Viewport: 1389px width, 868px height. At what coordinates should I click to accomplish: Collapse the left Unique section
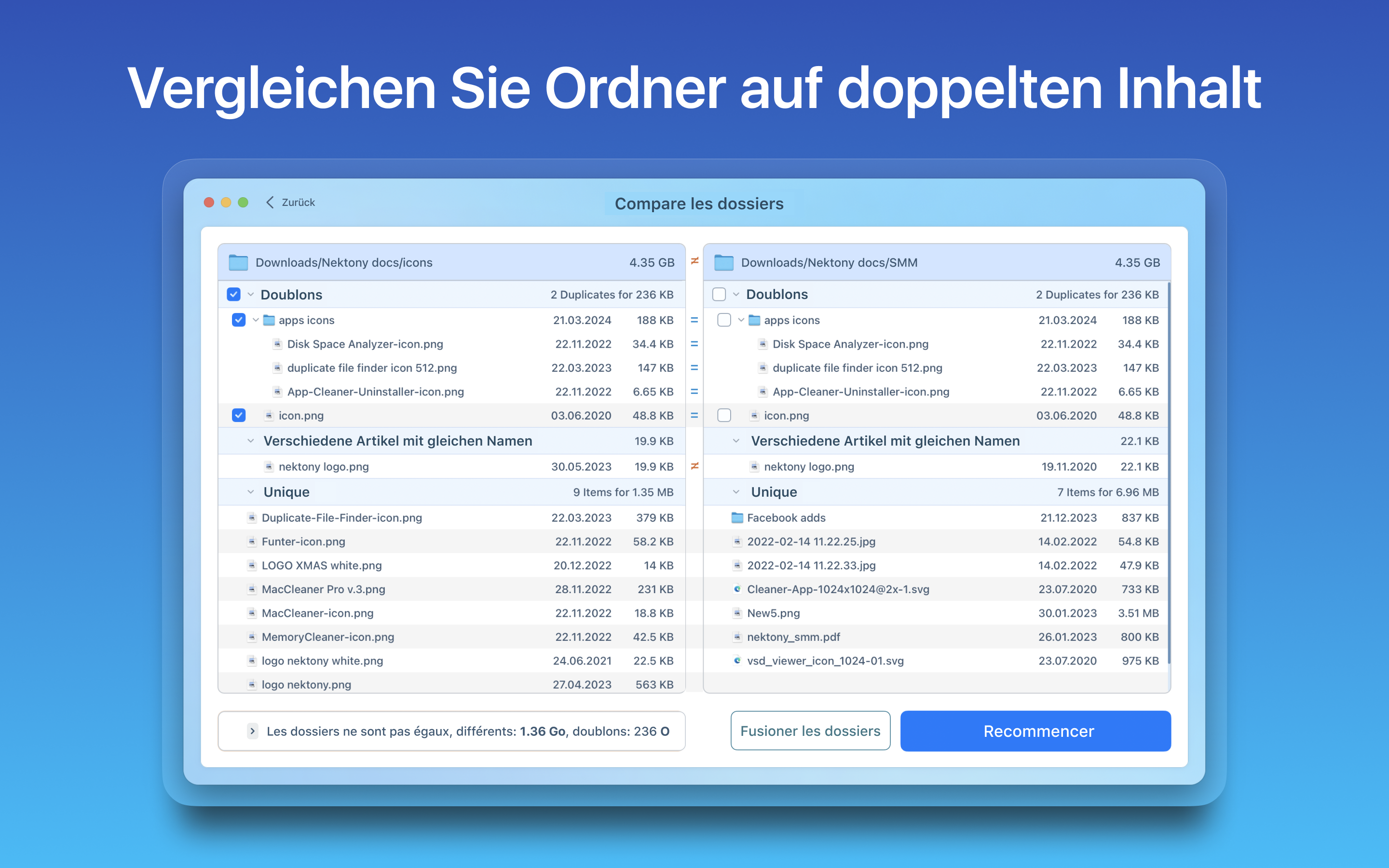coord(251,492)
